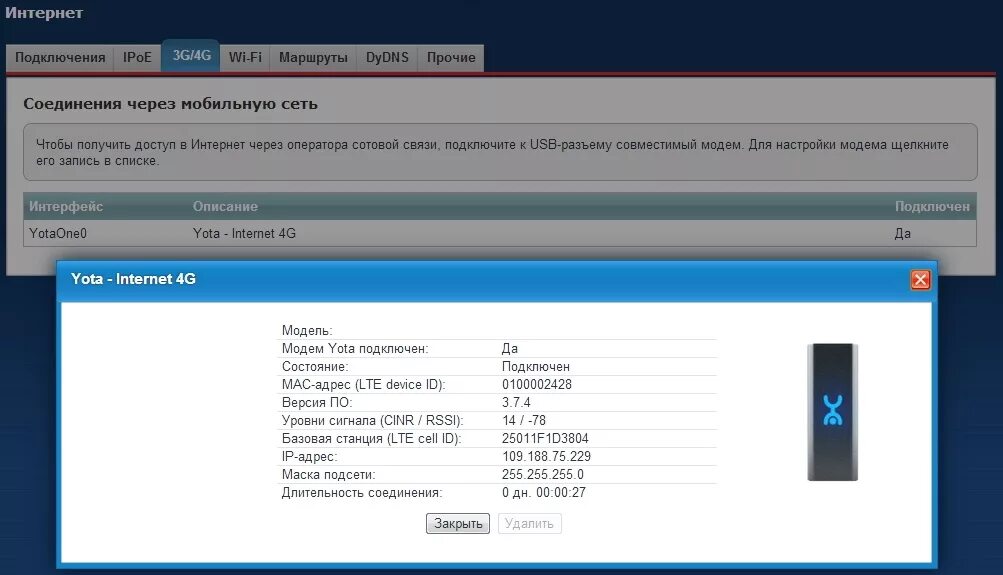Click the MAC value 0100002428
Viewport: 1003px width, 575px height.
(537, 384)
